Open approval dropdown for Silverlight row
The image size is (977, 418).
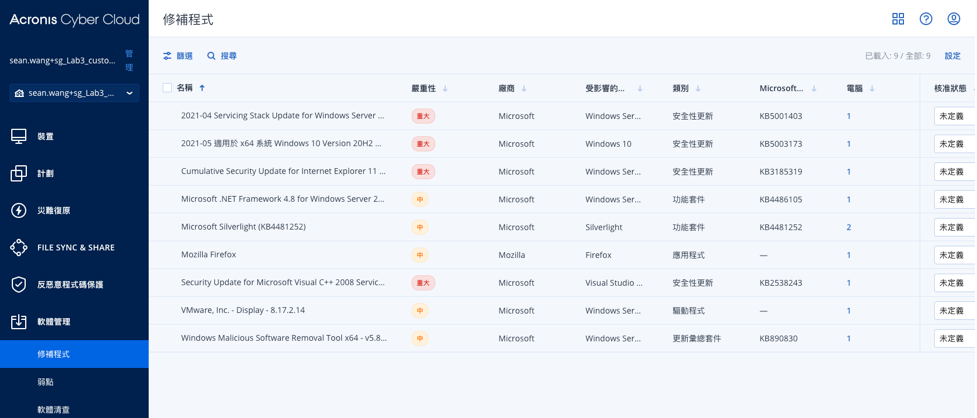tap(955, 227)
